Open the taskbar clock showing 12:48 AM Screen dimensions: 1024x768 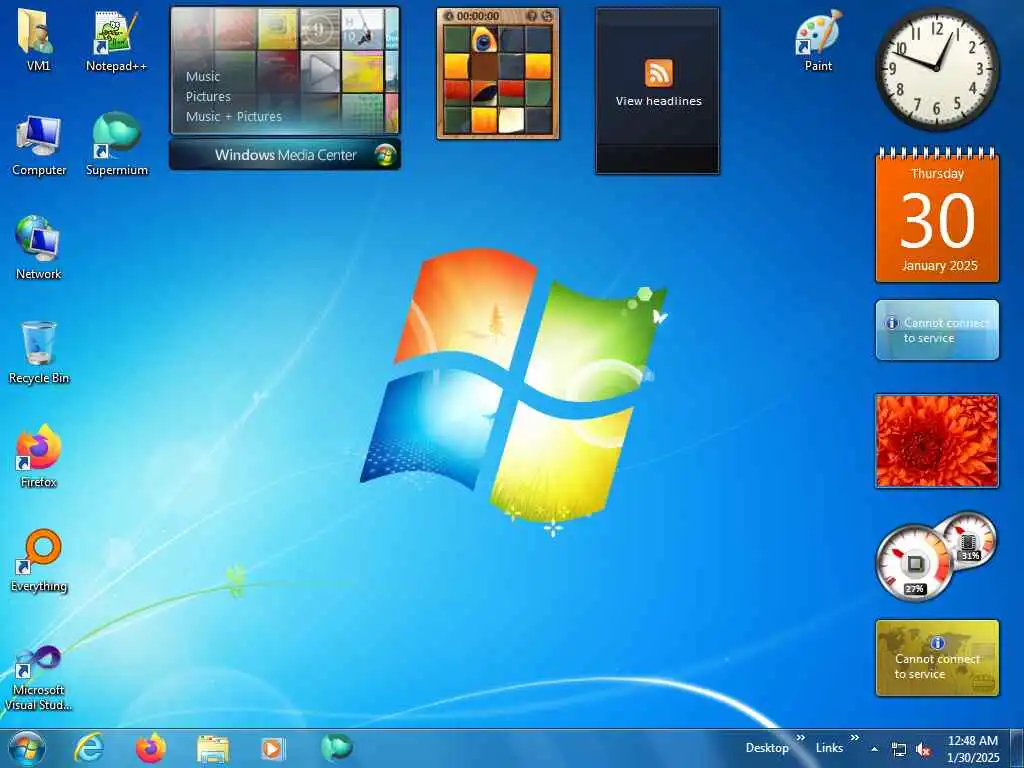coord(973,749)
